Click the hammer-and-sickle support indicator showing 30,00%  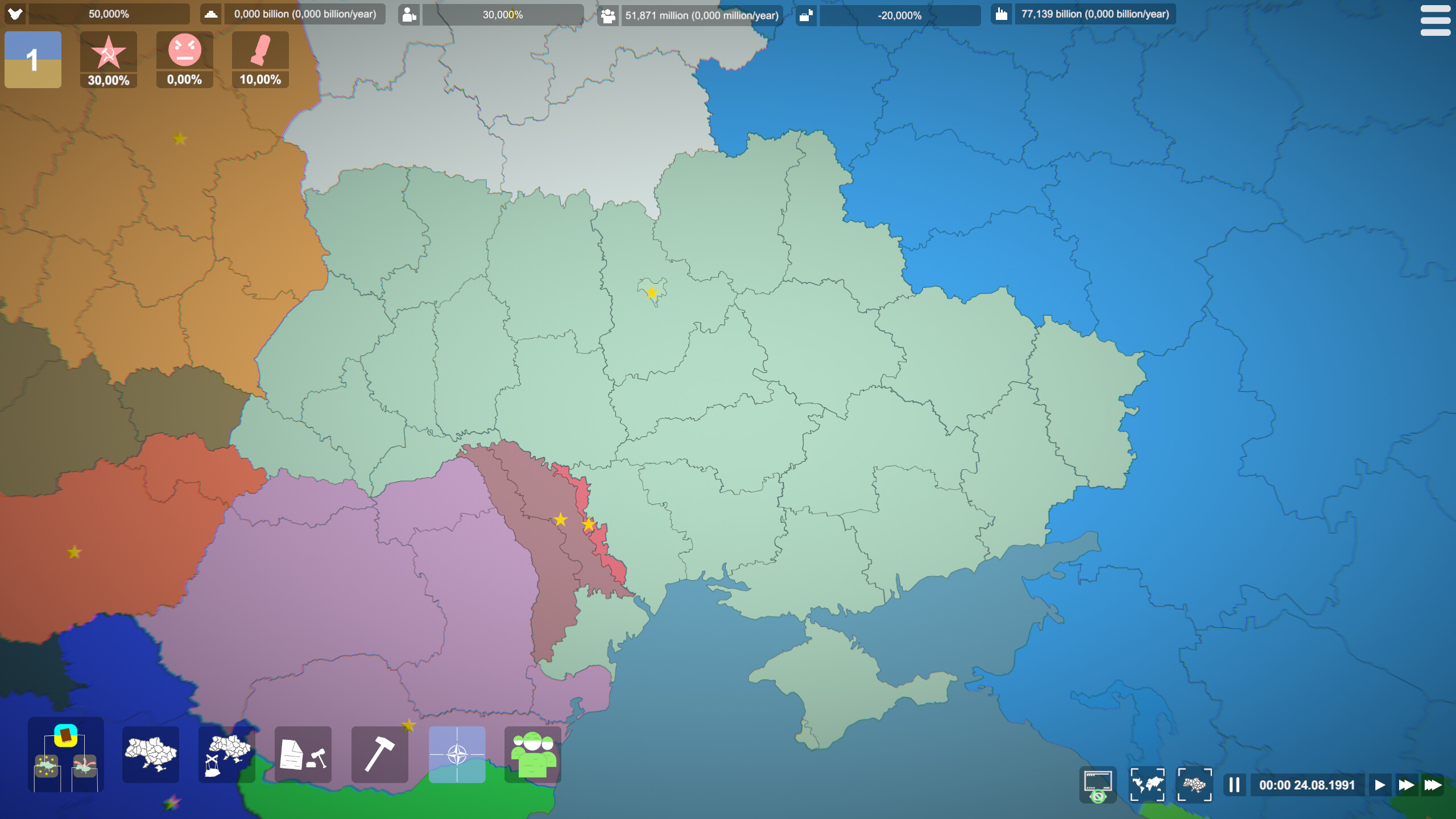click(108, 59)
